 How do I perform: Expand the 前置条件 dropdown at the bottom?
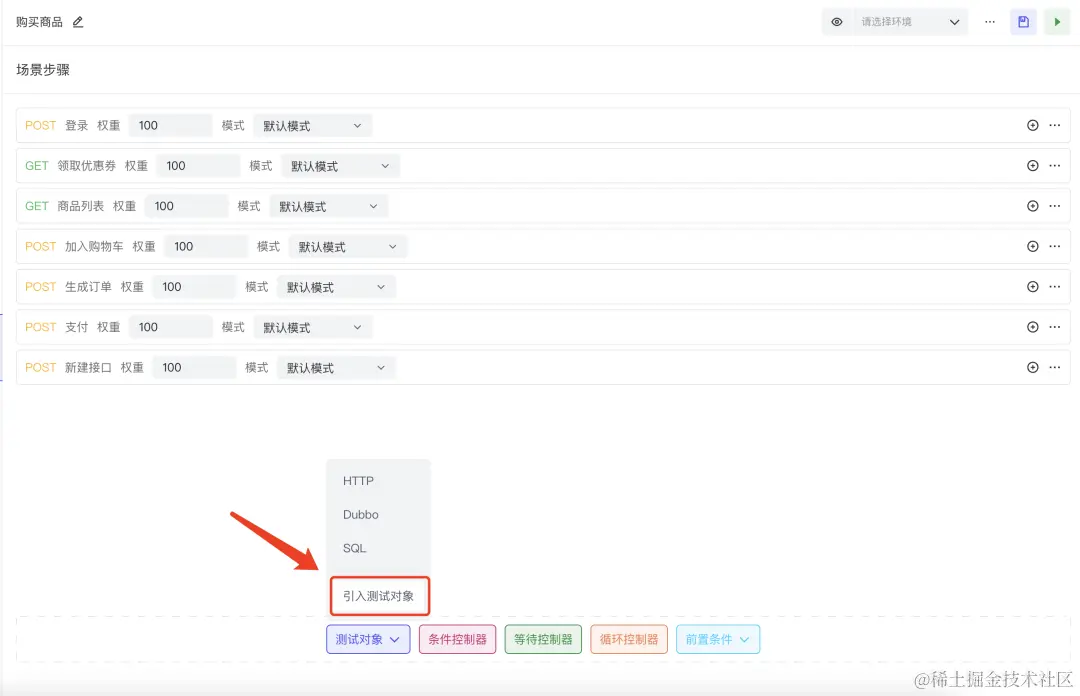click(x=717, y=638)
